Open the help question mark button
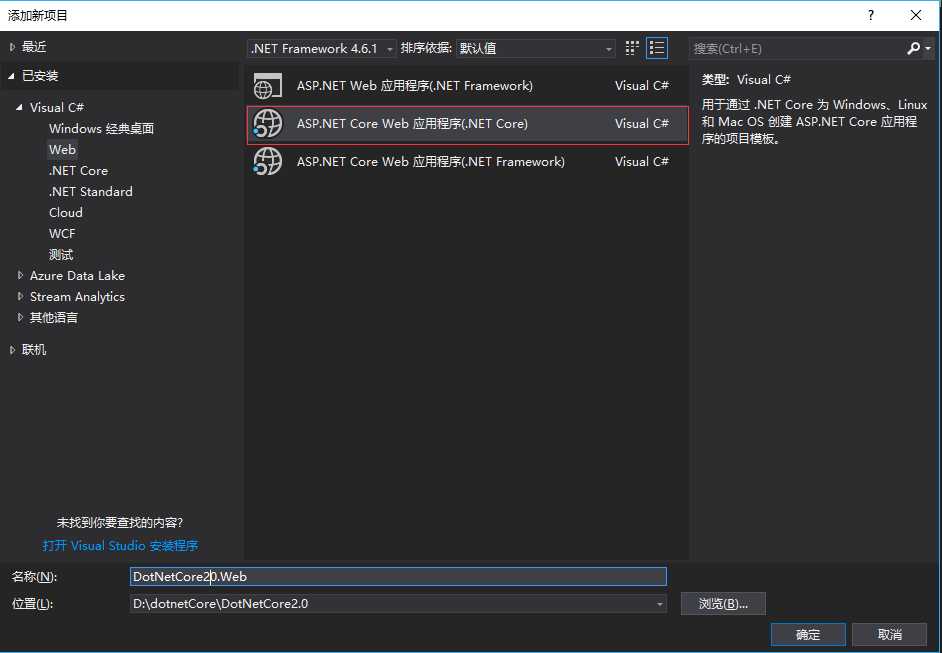Screen dimensions: 942x653 pos(871,15)
